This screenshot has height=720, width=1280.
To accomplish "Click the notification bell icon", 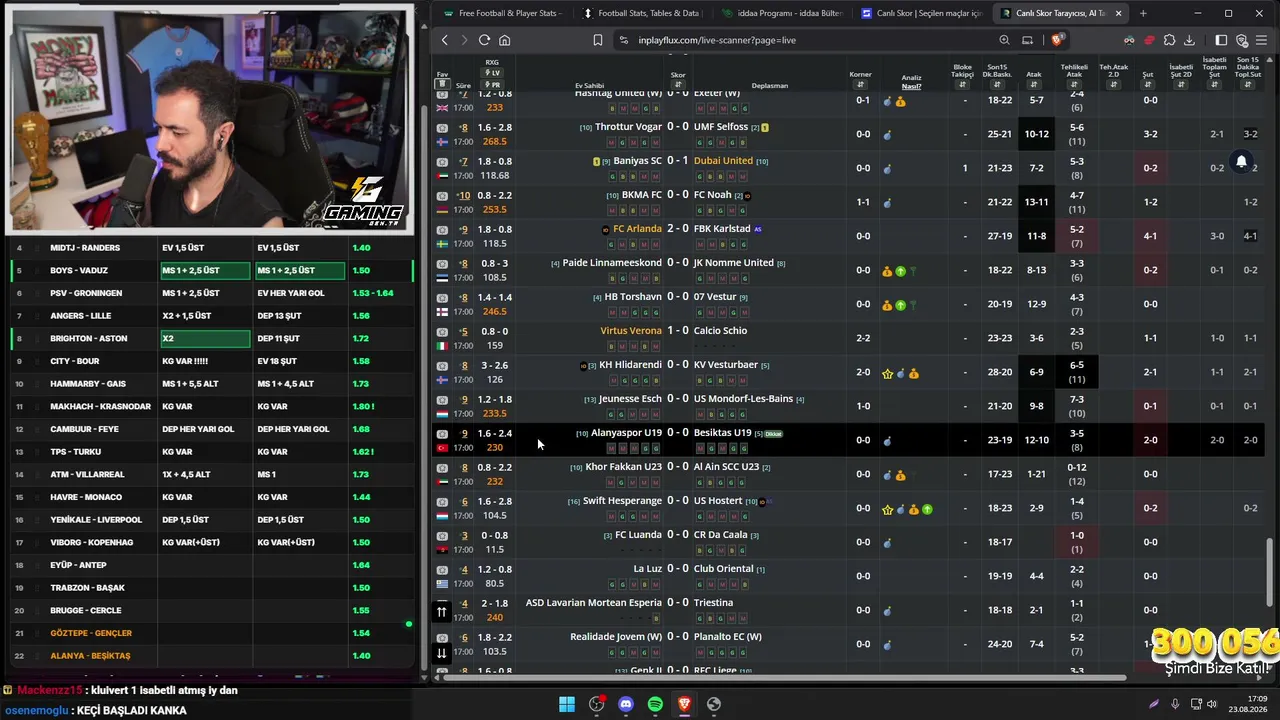I will click(x=1241, y=162).
